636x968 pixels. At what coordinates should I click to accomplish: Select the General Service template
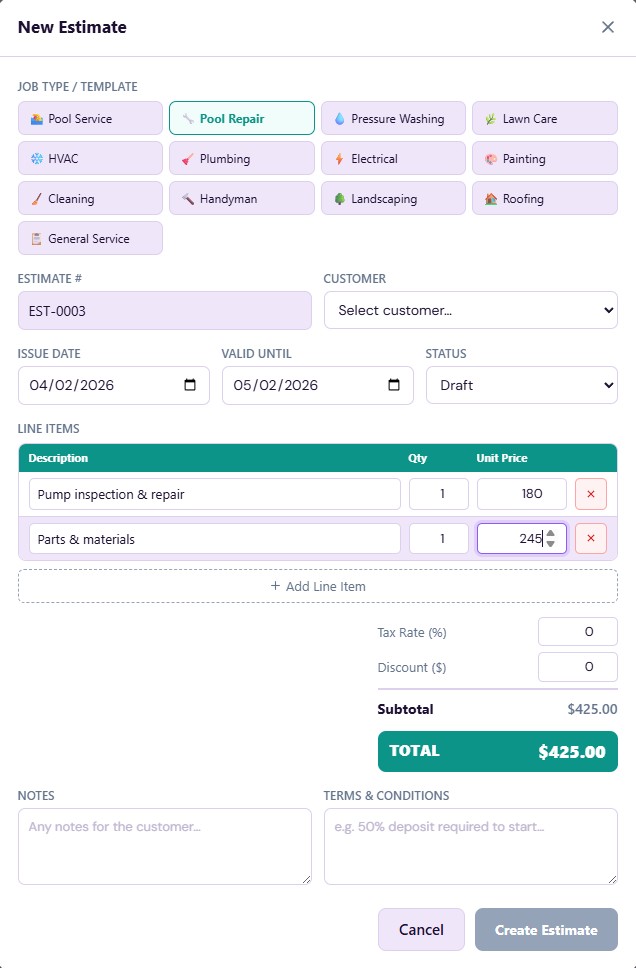90,238
